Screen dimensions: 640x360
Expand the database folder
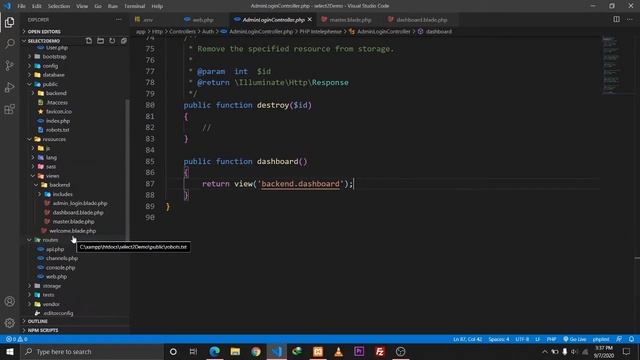(53, 75)
